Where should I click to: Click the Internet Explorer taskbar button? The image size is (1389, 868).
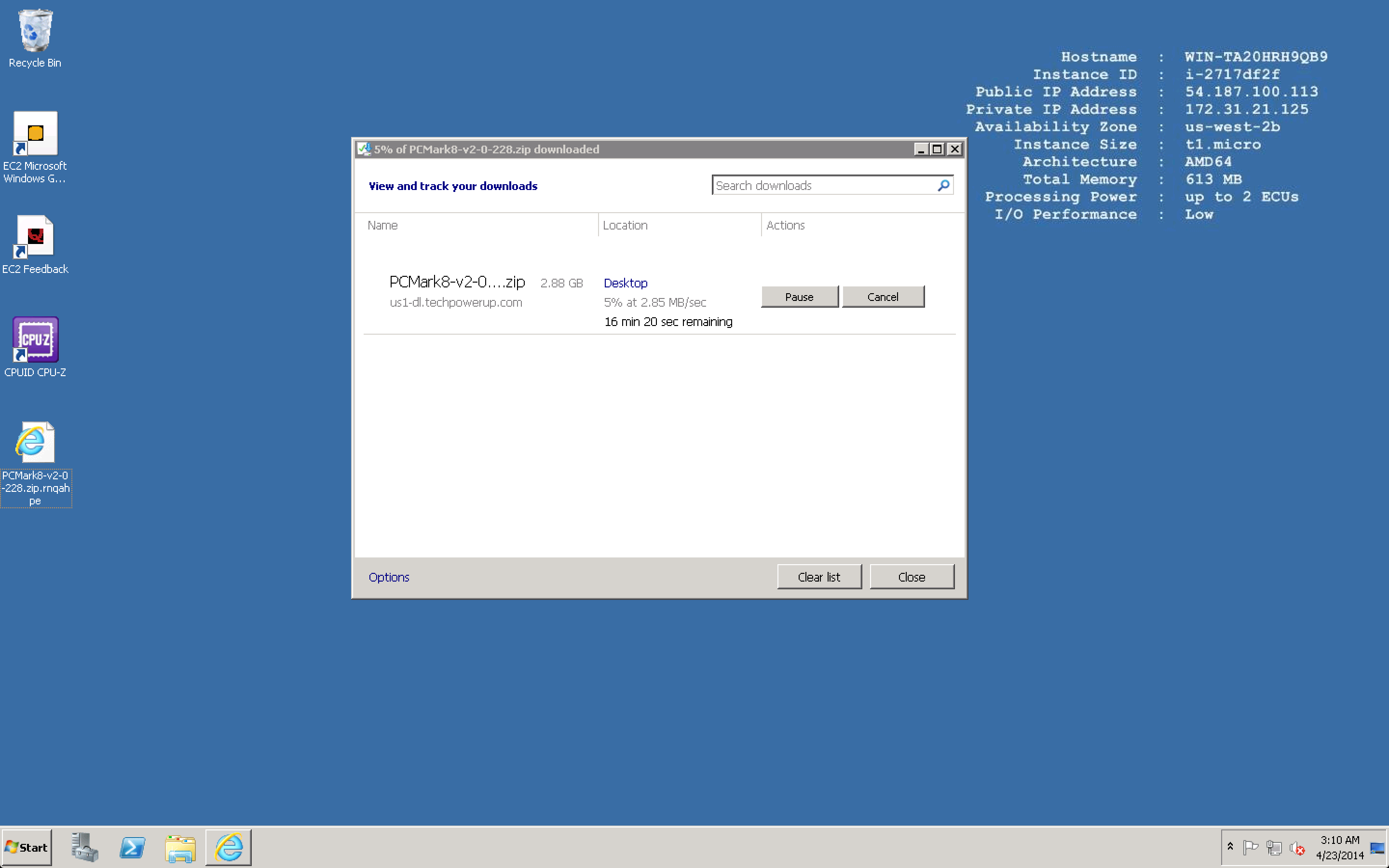[x=229, y=847]
